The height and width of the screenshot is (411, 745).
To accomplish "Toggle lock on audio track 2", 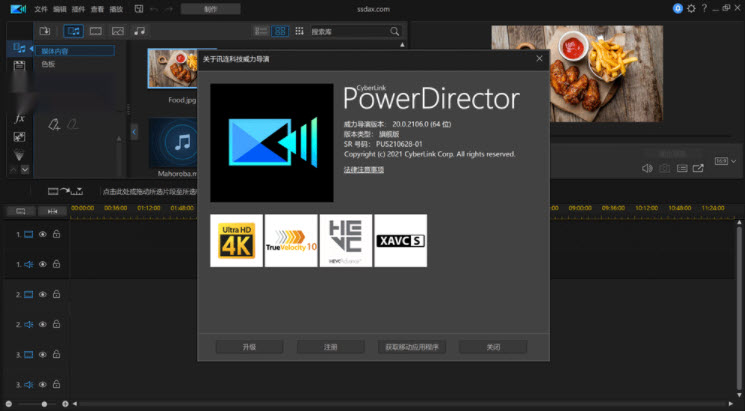I will pyautogui.click(x=56, y=325).
